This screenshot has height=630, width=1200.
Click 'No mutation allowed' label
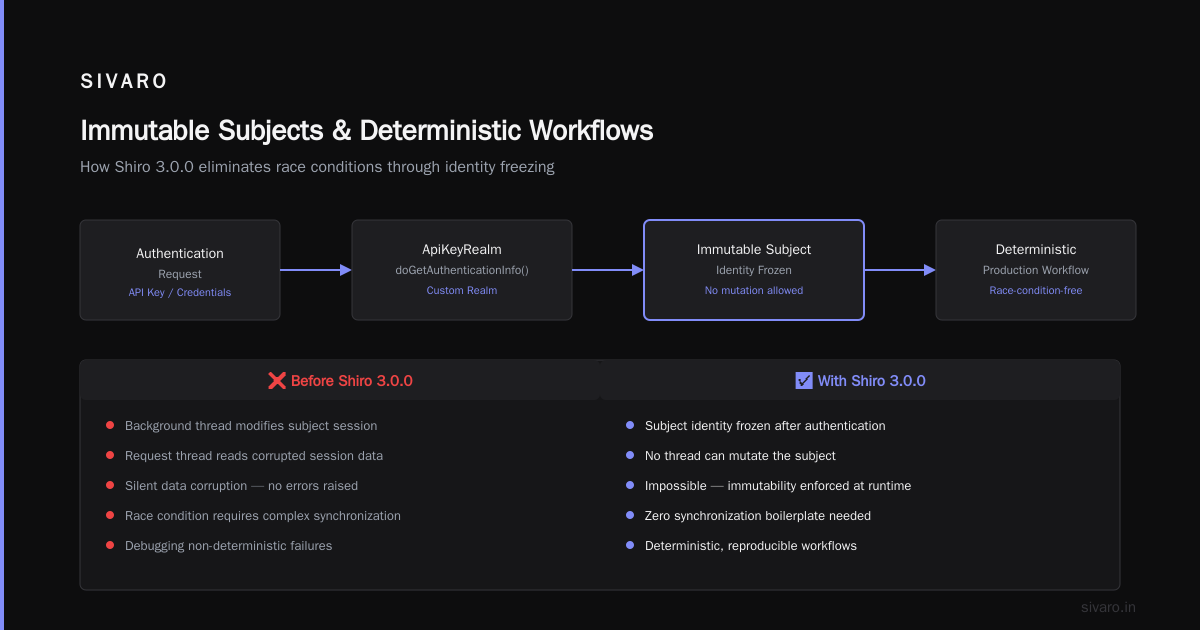point(754,290)
